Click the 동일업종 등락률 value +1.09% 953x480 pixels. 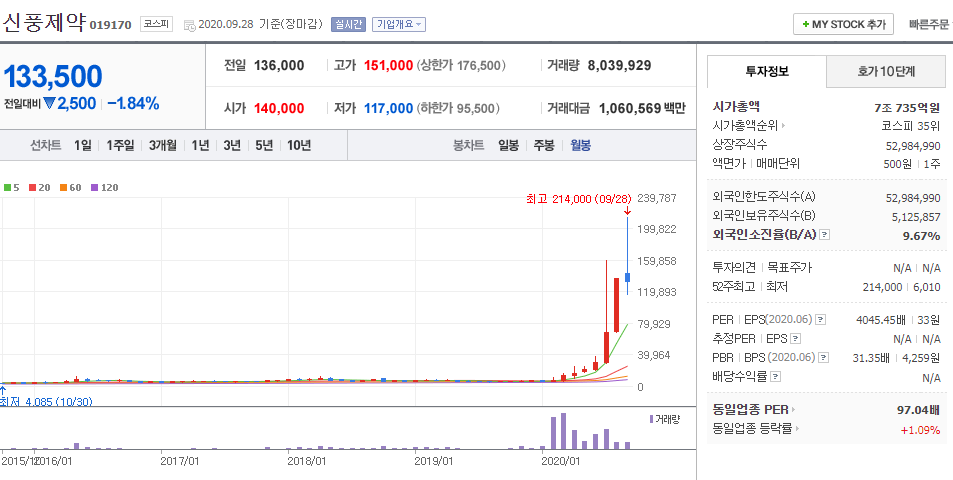pos(920,430)
